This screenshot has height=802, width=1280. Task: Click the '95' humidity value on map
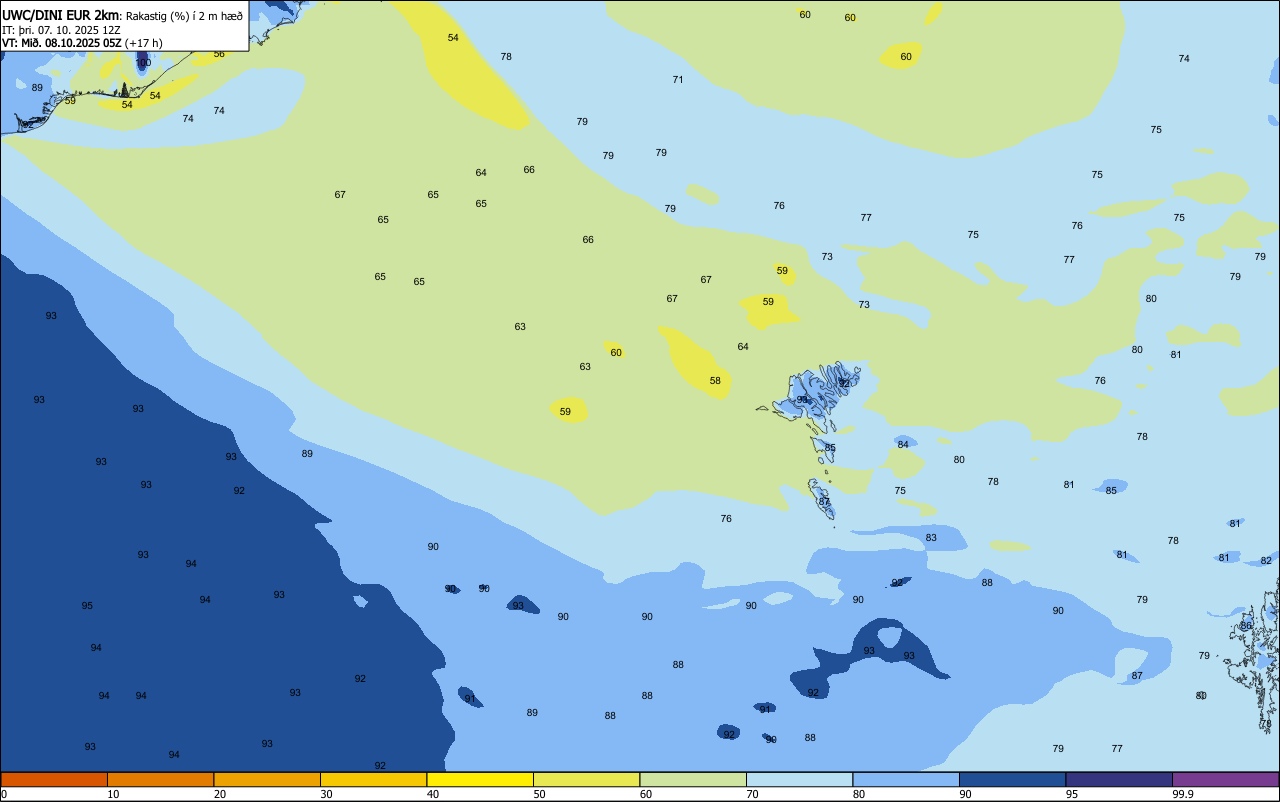click(x=87, y=606)
